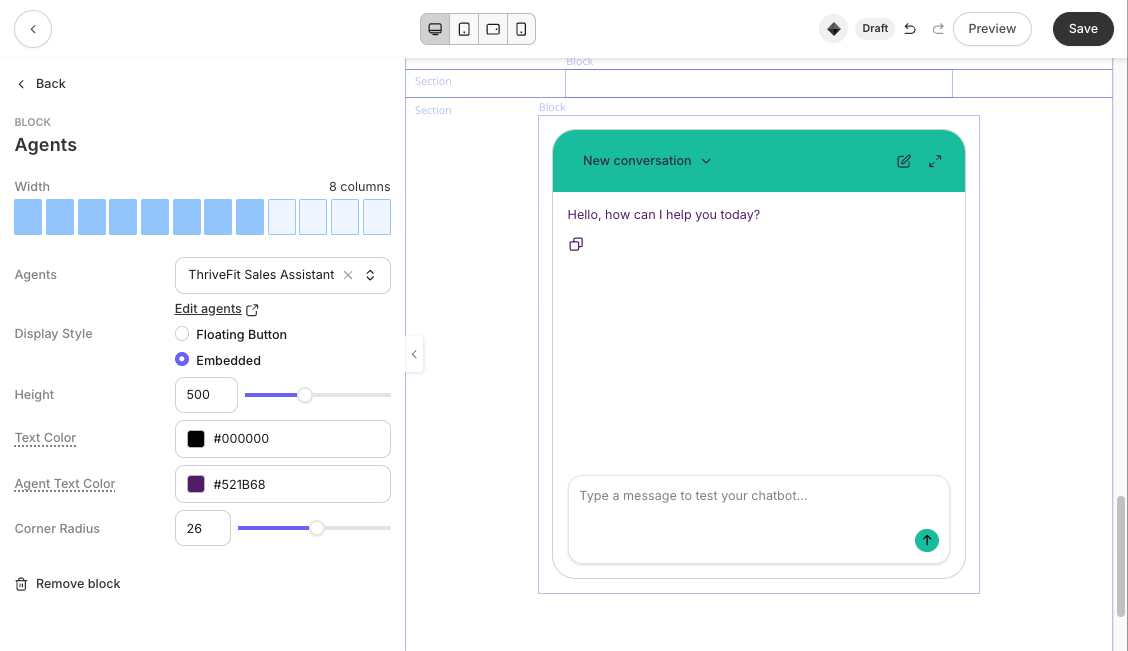Screen dimensions: 1128x651
Task: Start a new chat with the compose icon
Action: (x=904, y=161)
